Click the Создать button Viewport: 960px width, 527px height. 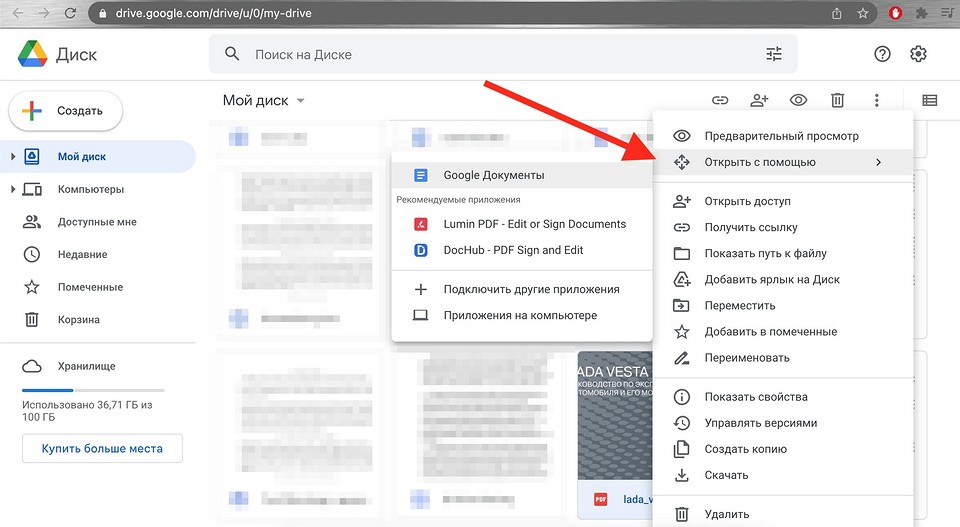pos(66,111)
